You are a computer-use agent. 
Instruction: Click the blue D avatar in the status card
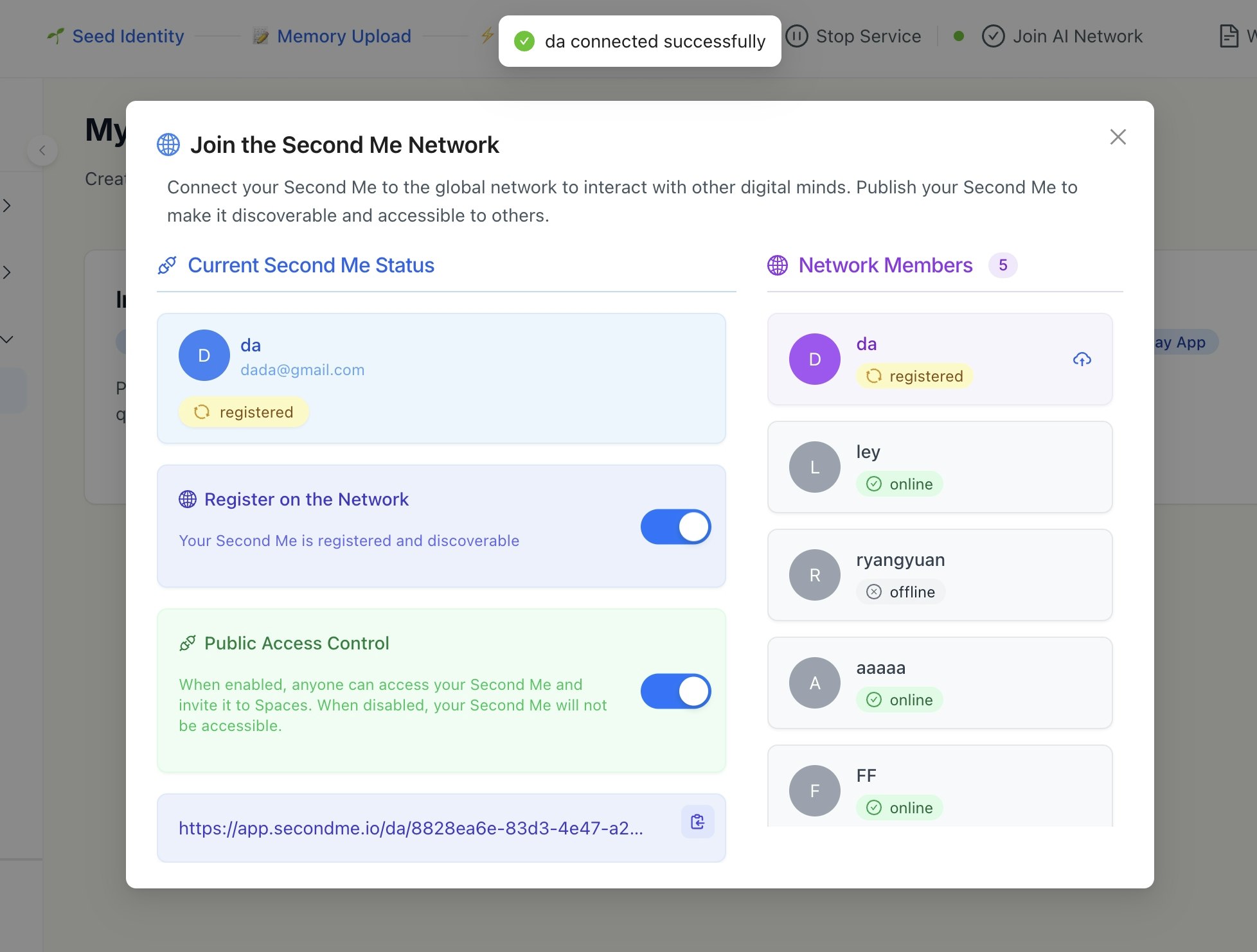[x=204, y=355]
